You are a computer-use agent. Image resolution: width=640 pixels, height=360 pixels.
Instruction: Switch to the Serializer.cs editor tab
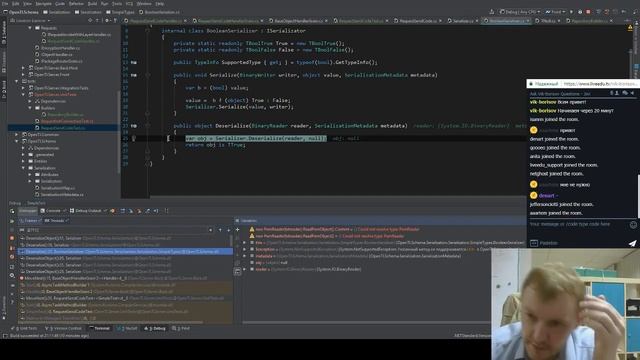(462, 20)
